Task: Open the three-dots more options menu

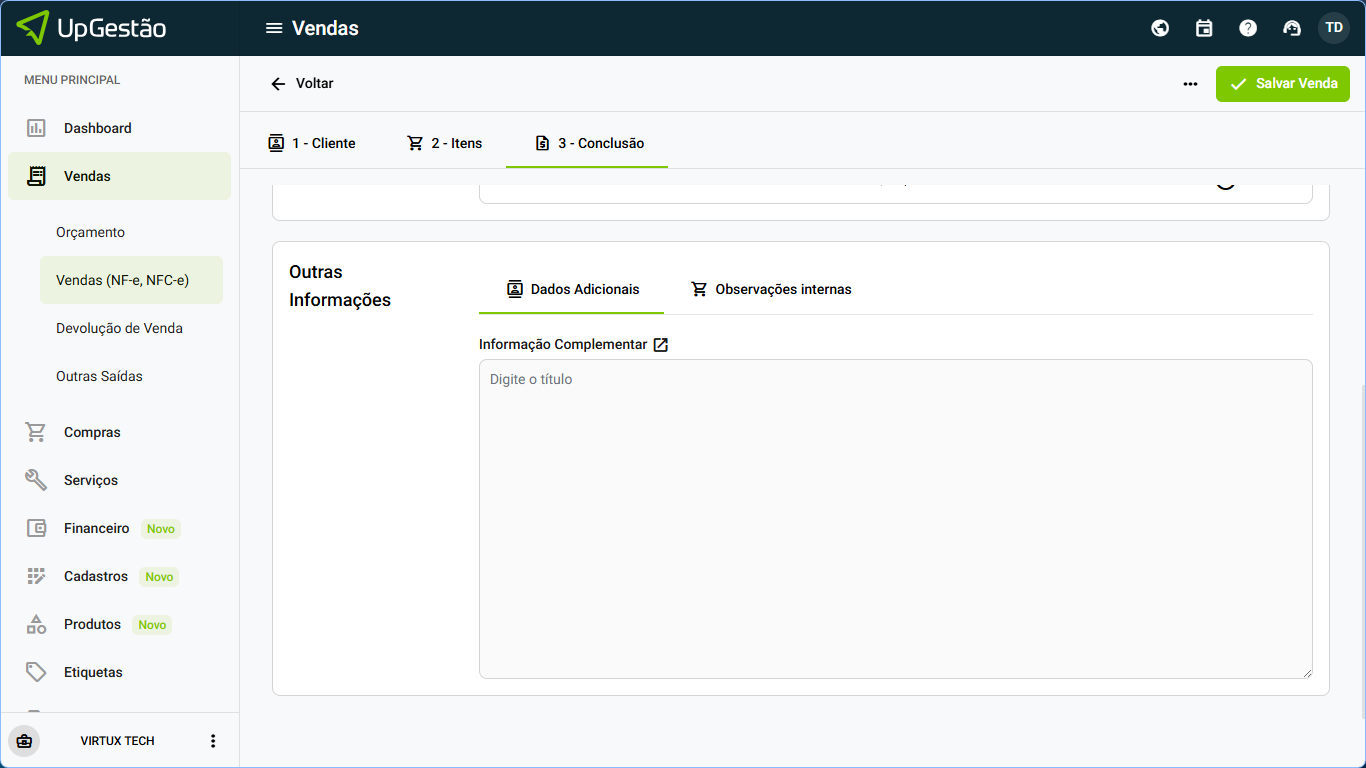Action: point(1190,84)
